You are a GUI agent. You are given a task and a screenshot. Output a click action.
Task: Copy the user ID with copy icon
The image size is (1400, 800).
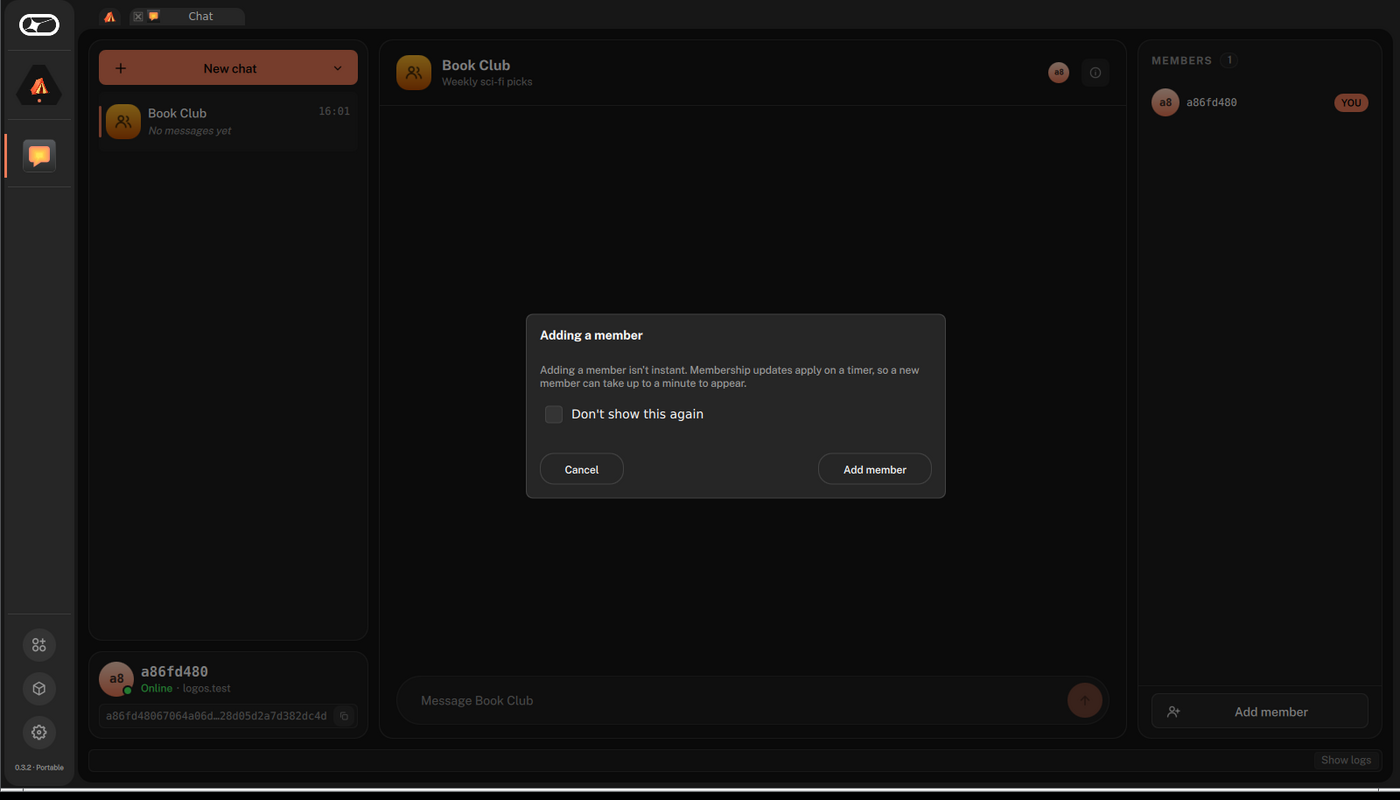click(x=344, y=716)
